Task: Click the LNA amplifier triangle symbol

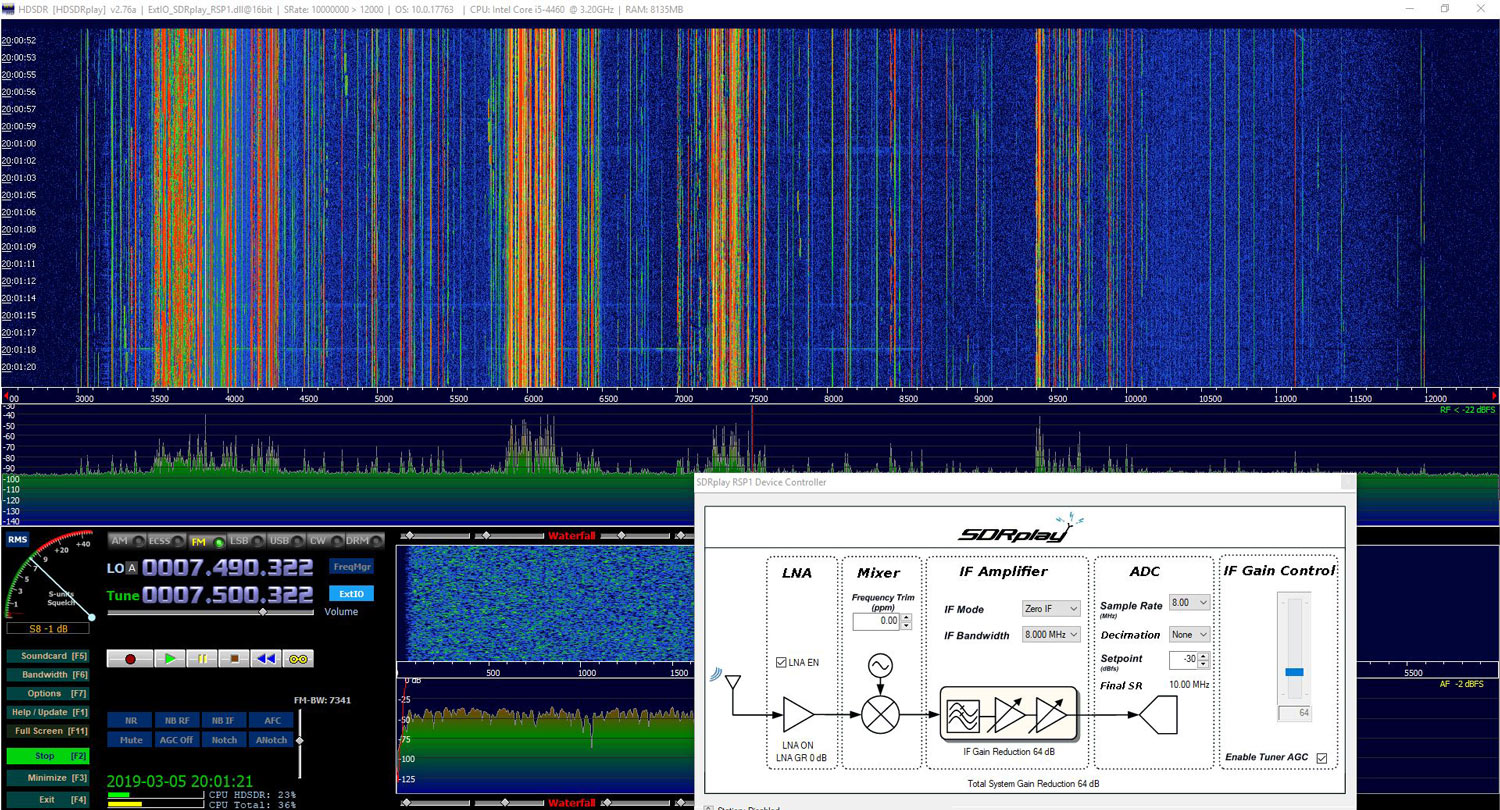Action: [x=799, y=715]
